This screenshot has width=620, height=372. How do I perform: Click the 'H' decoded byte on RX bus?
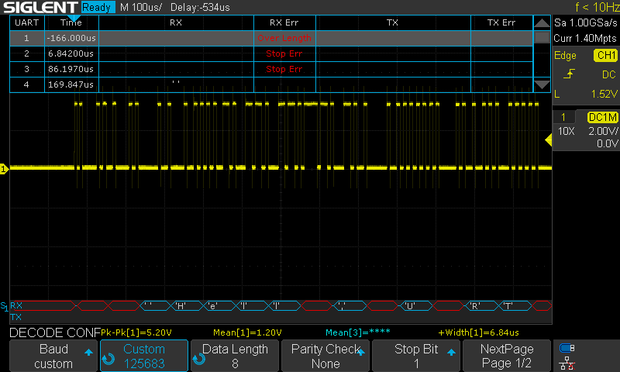181,306
